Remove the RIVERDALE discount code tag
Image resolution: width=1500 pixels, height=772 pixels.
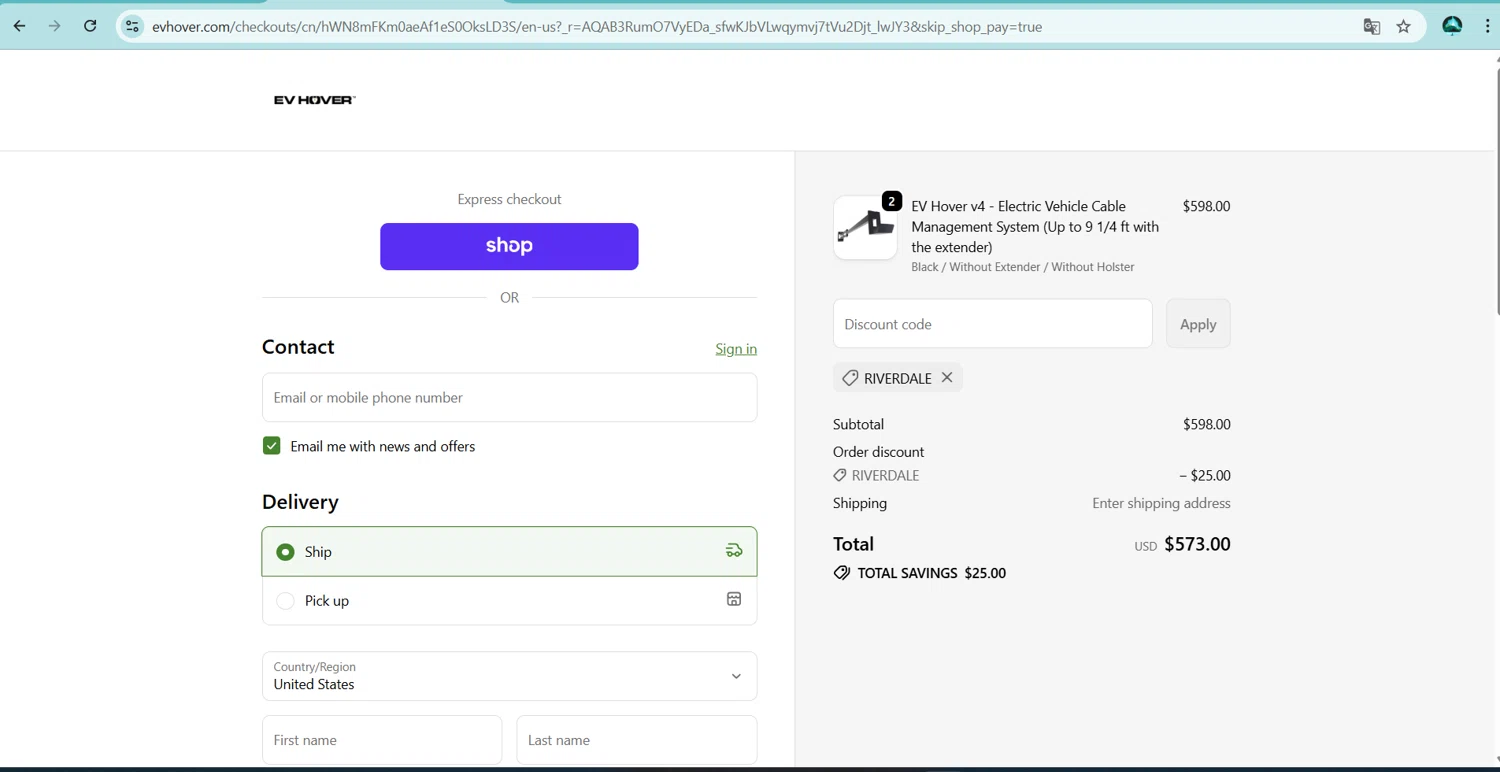(x=947, y=377)
